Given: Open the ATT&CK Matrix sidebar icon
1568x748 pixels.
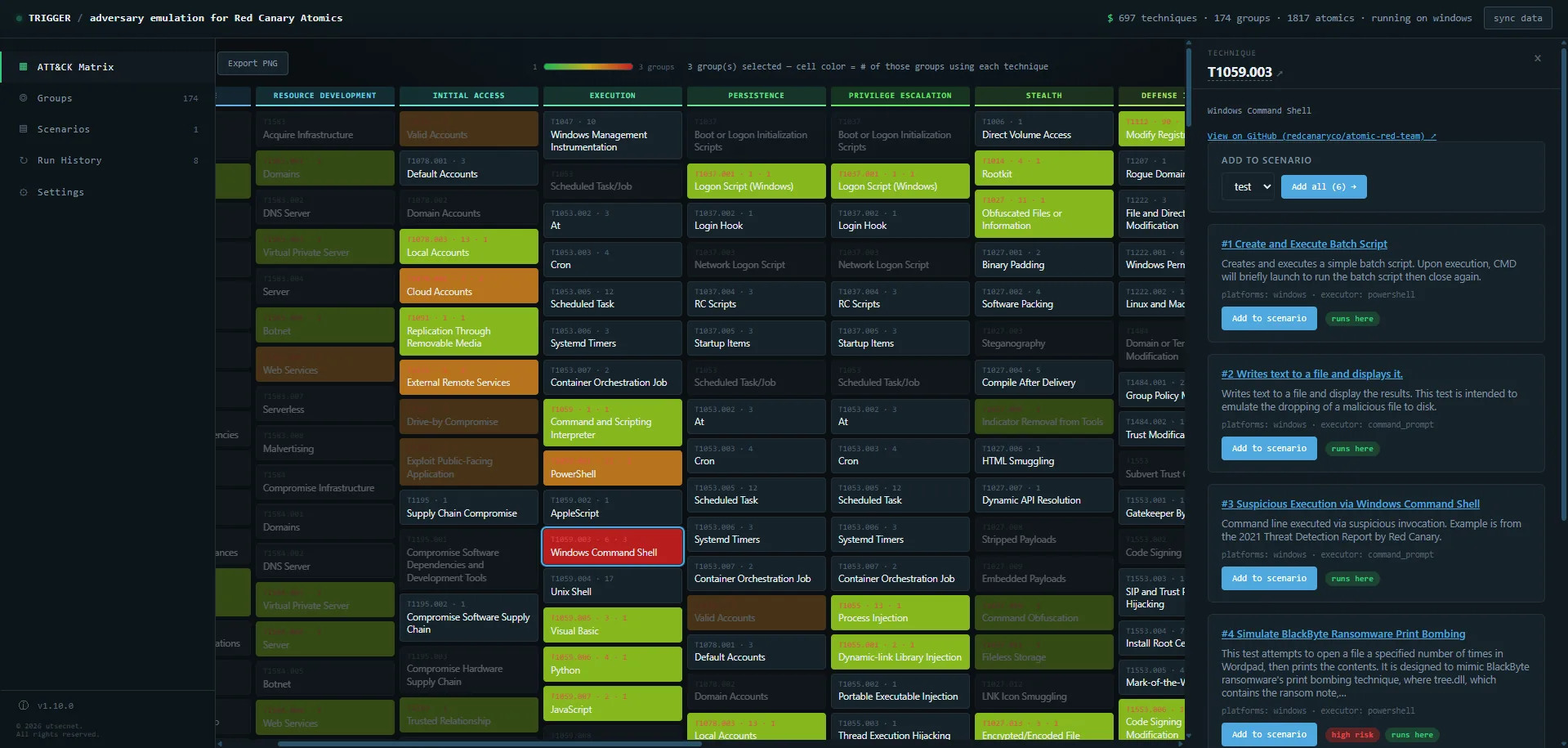Looking at the screenshot, I should (23, 67).
